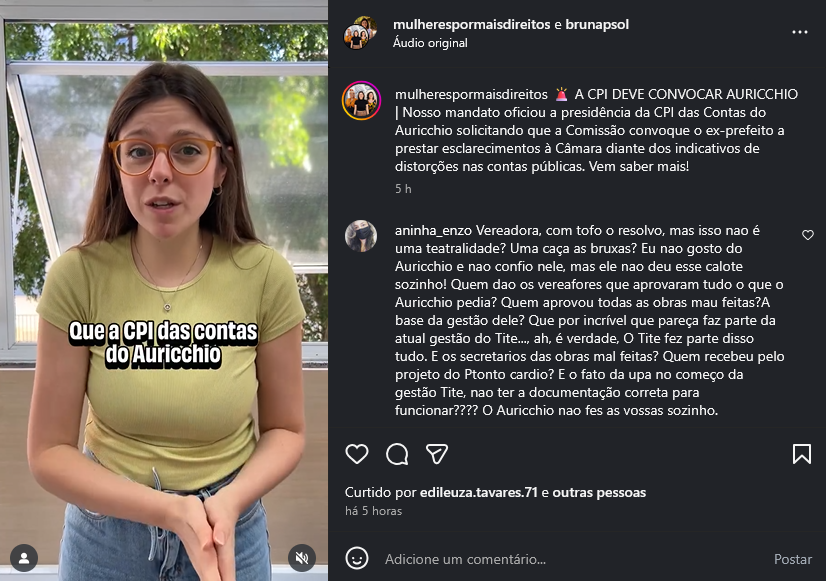Share the post via paper plane icon
The image size is (826, 581).
(437, 454)
